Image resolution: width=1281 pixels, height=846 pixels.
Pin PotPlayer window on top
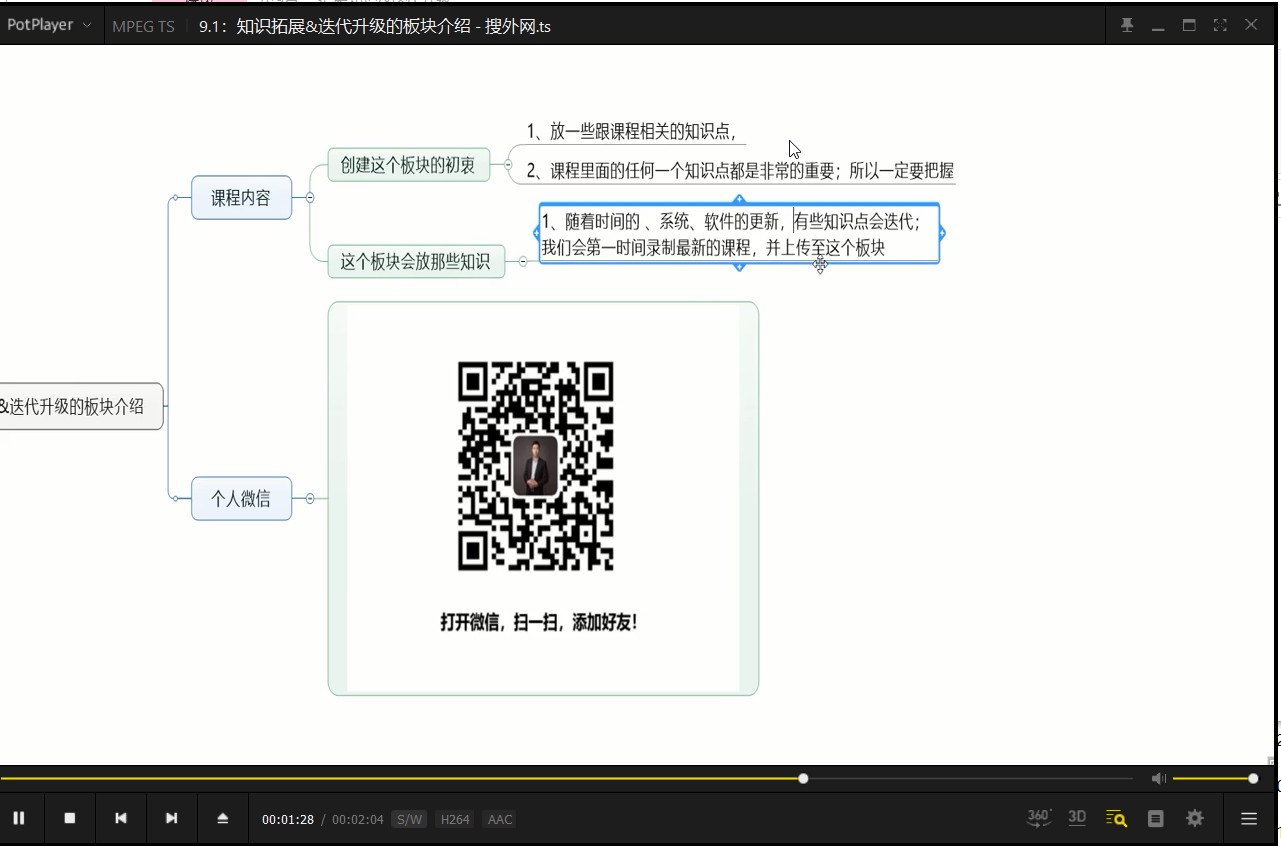pyautogui.click(x=1127, y=26)
